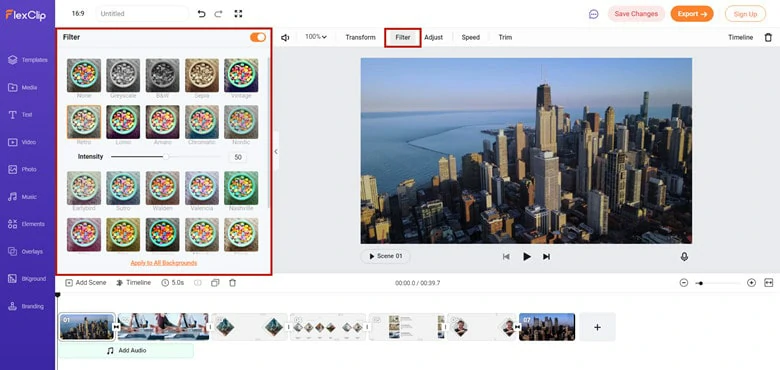
Task: Click the Intensity slider handle
Action: pyautogui.click(x=166, y=157)
